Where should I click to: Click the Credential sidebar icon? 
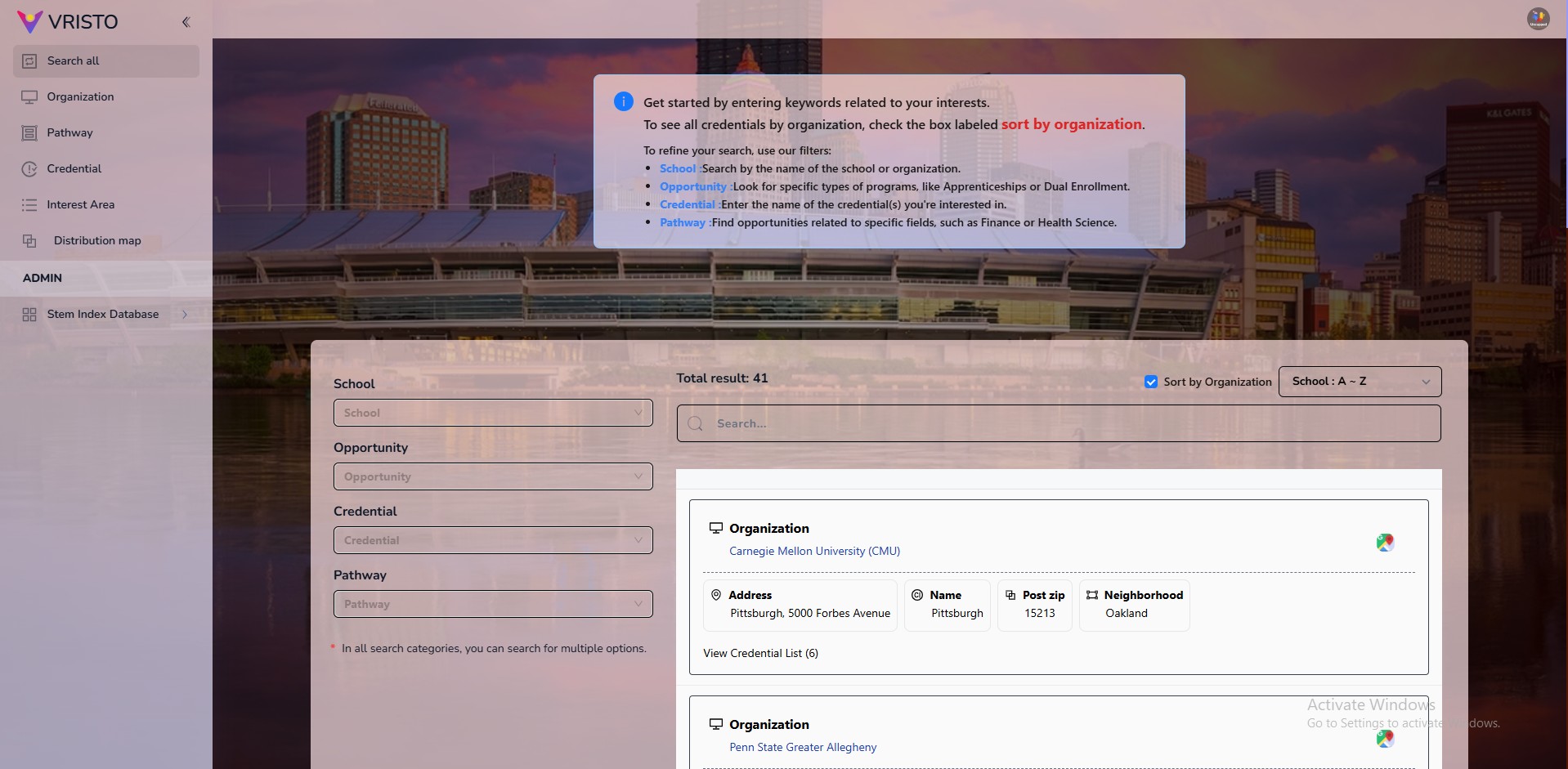point(29,169)
